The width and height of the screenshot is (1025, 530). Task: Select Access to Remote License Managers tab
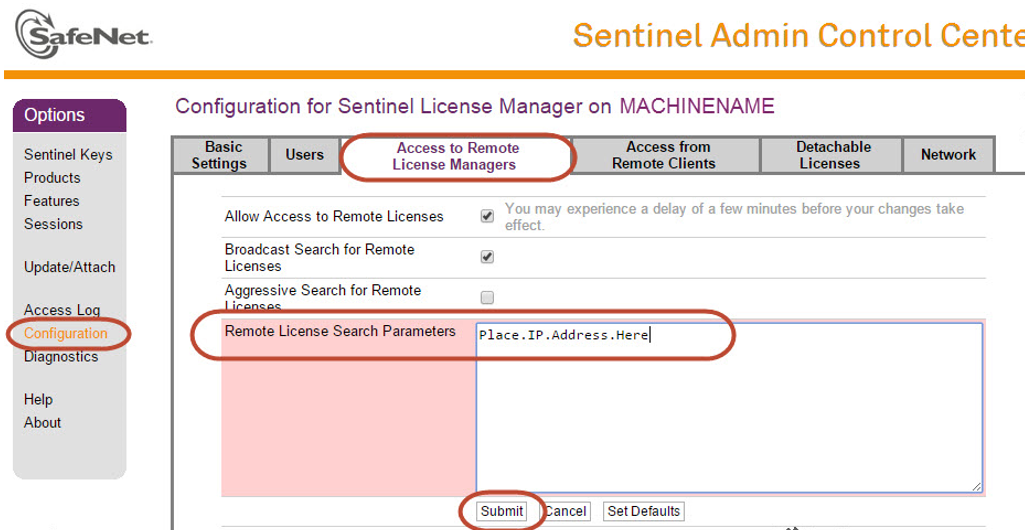tap(456, 156)
